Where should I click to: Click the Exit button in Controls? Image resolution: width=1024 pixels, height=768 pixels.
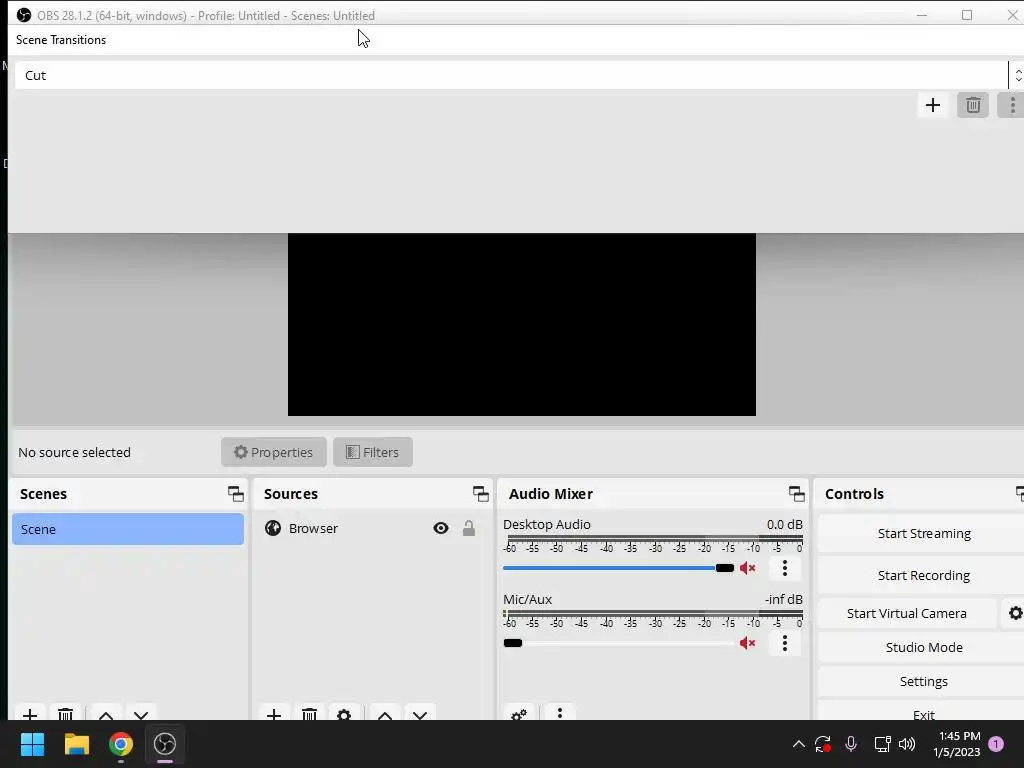tap(923, 712)
